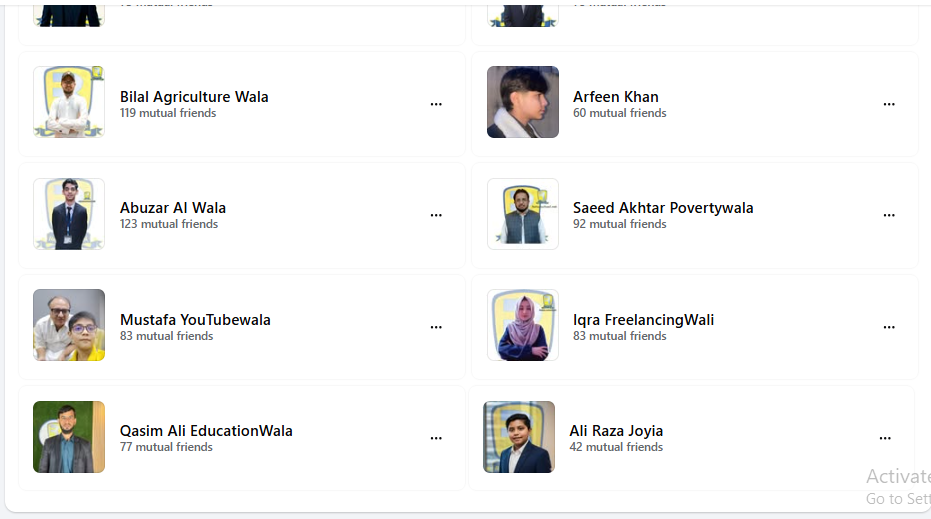The height and width of the screenshot is (519, 931).
Task: Click Arfeen Khan's profile picture
Action: click(523, 102)
